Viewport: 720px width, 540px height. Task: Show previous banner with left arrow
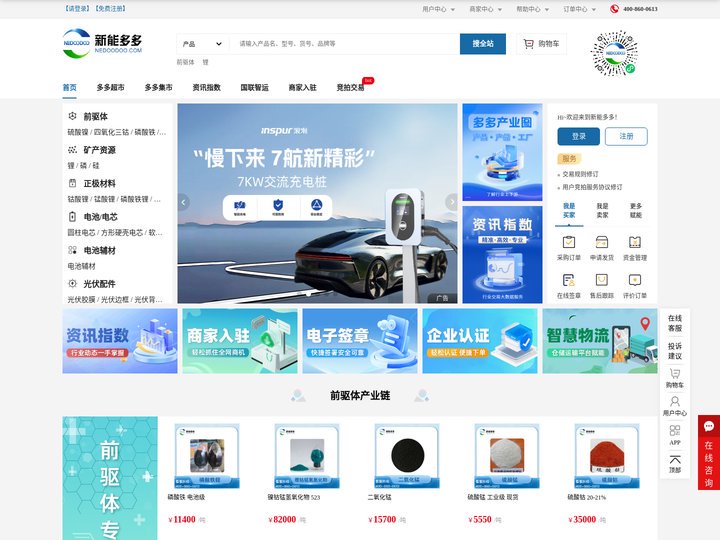[184, 202]
